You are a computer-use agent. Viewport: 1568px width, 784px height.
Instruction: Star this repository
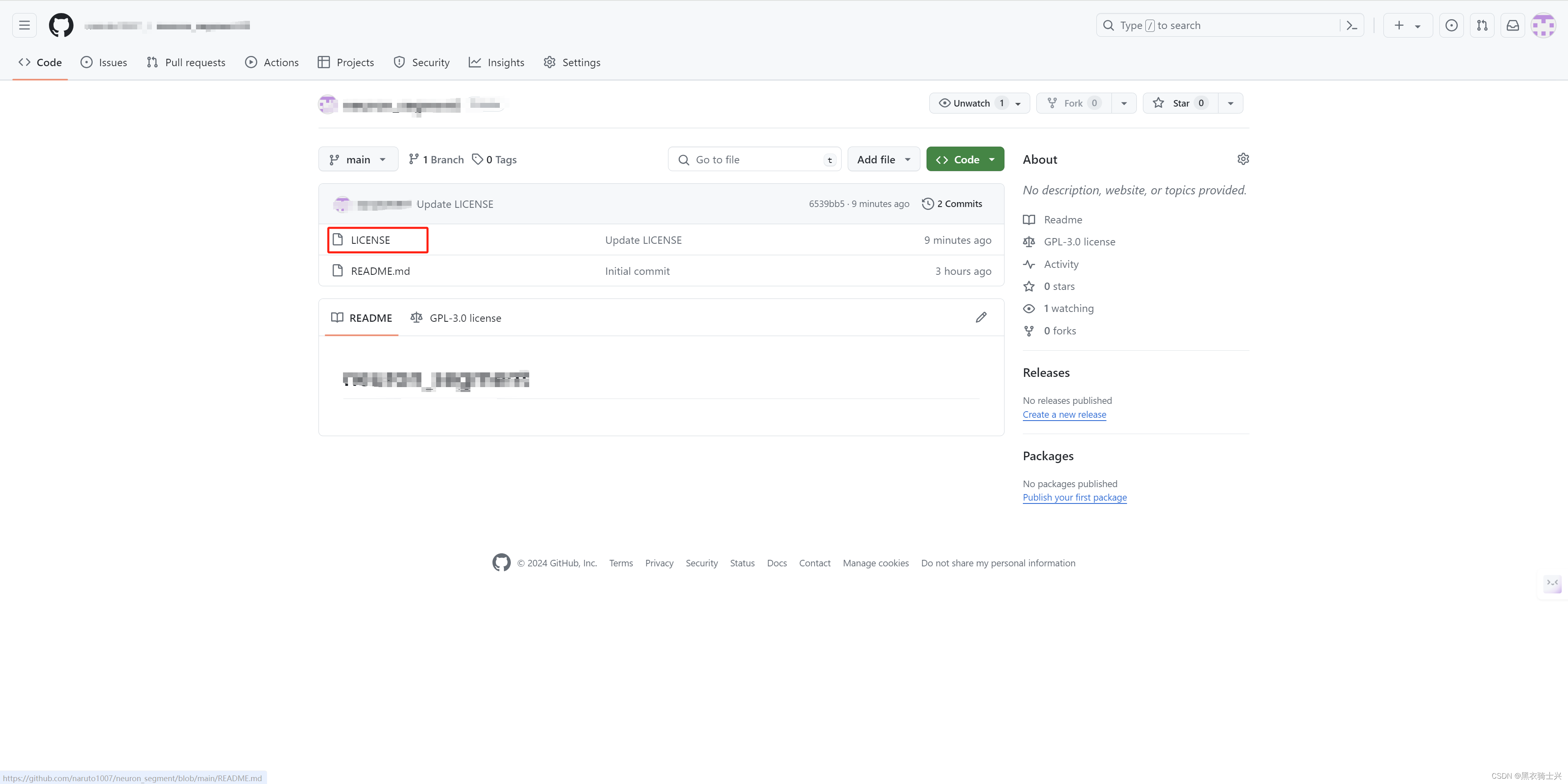coord(1180,103)
